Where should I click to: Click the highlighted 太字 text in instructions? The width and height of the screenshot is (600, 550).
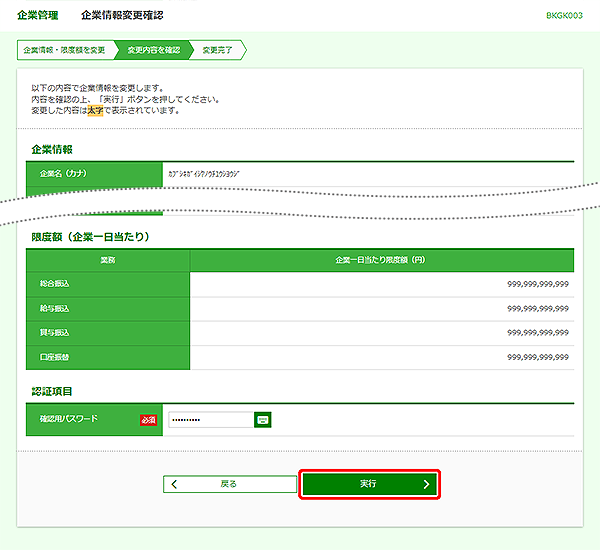pos(95,111)
